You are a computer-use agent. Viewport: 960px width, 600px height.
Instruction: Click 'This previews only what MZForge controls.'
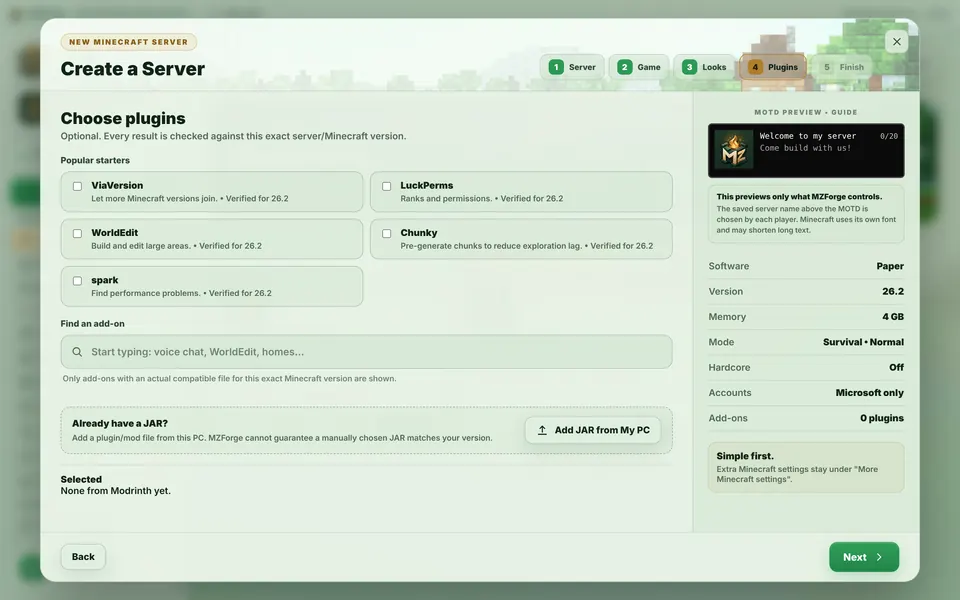[799, 197]
